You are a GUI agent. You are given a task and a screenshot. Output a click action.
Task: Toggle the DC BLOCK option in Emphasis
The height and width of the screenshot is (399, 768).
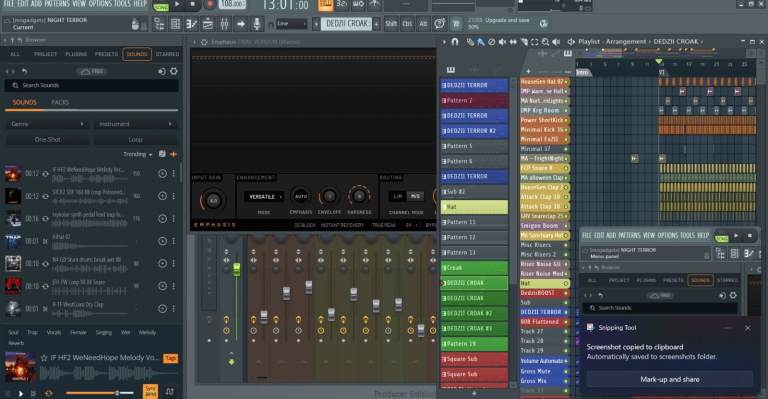[305, 225]
